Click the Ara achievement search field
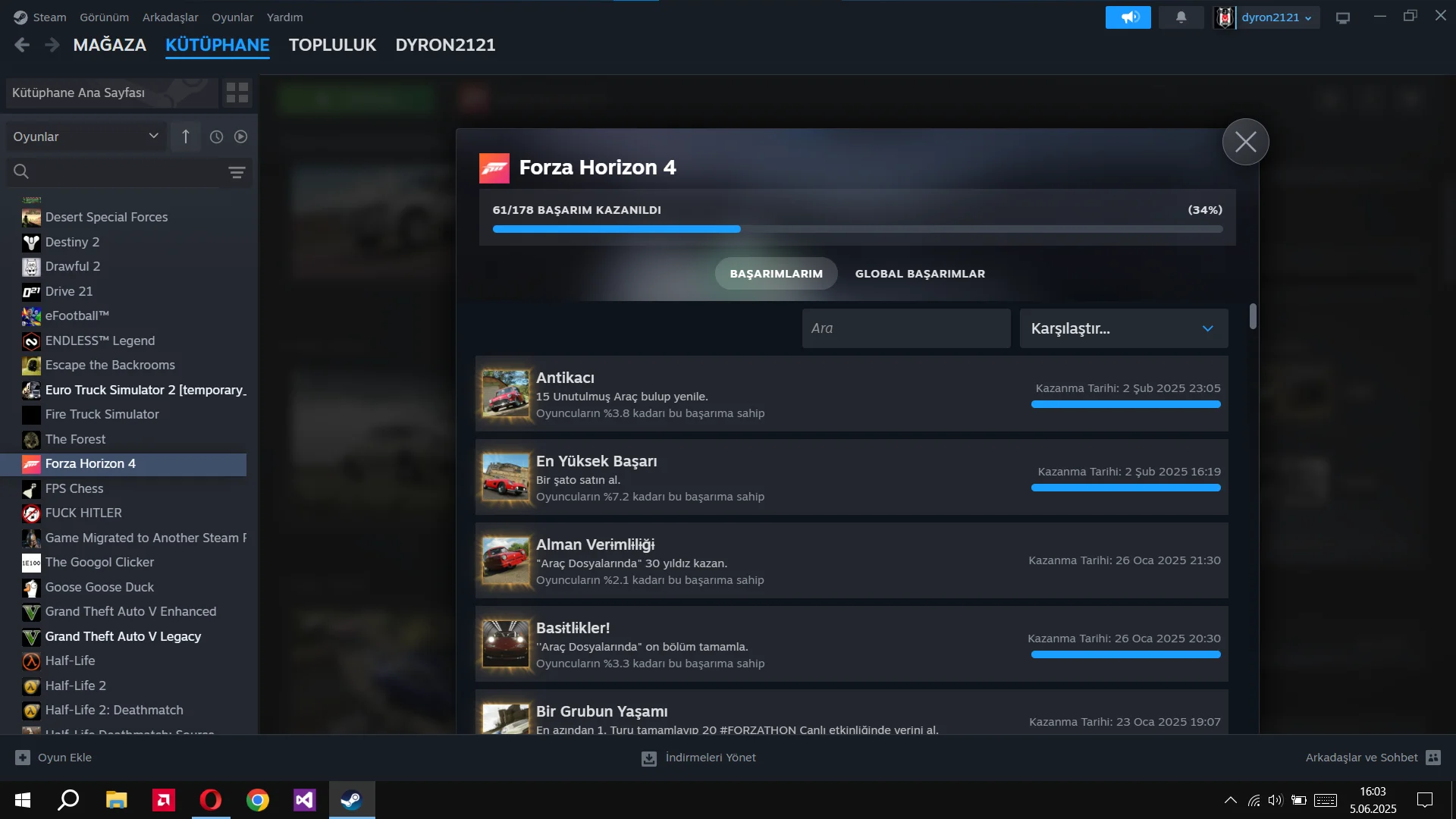The height and width of the screenshot is (819, 1456). [905, 328]
